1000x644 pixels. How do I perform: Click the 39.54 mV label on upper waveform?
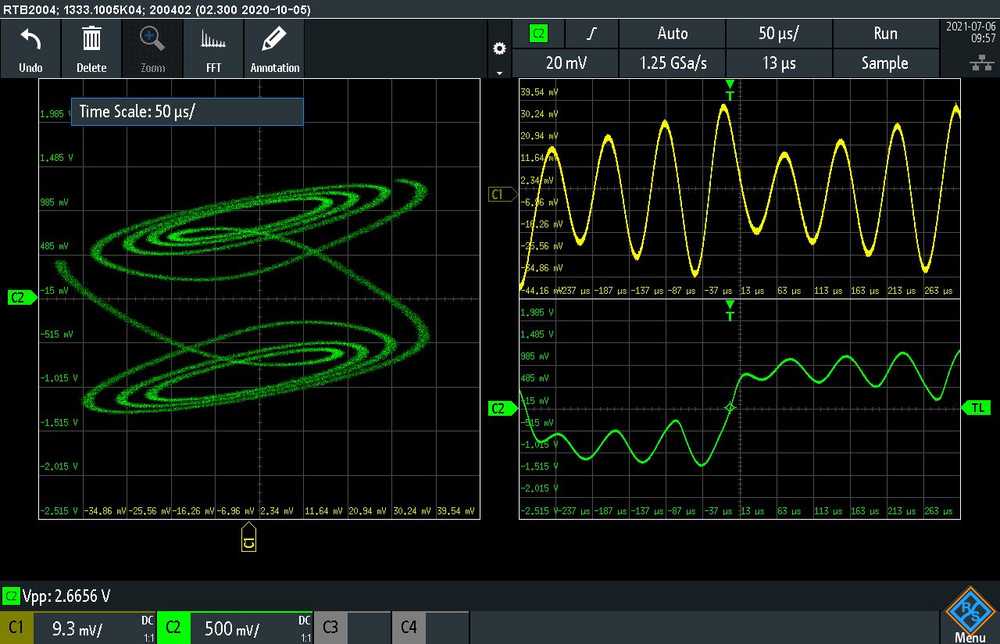tap(539, 92)
